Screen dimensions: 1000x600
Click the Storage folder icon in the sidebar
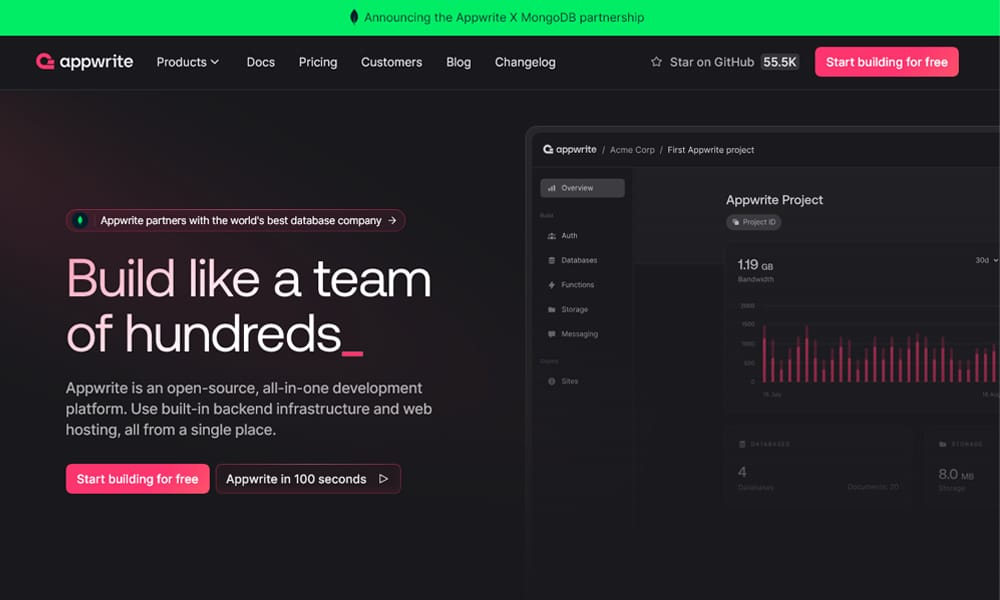click(x=552, y=309)
